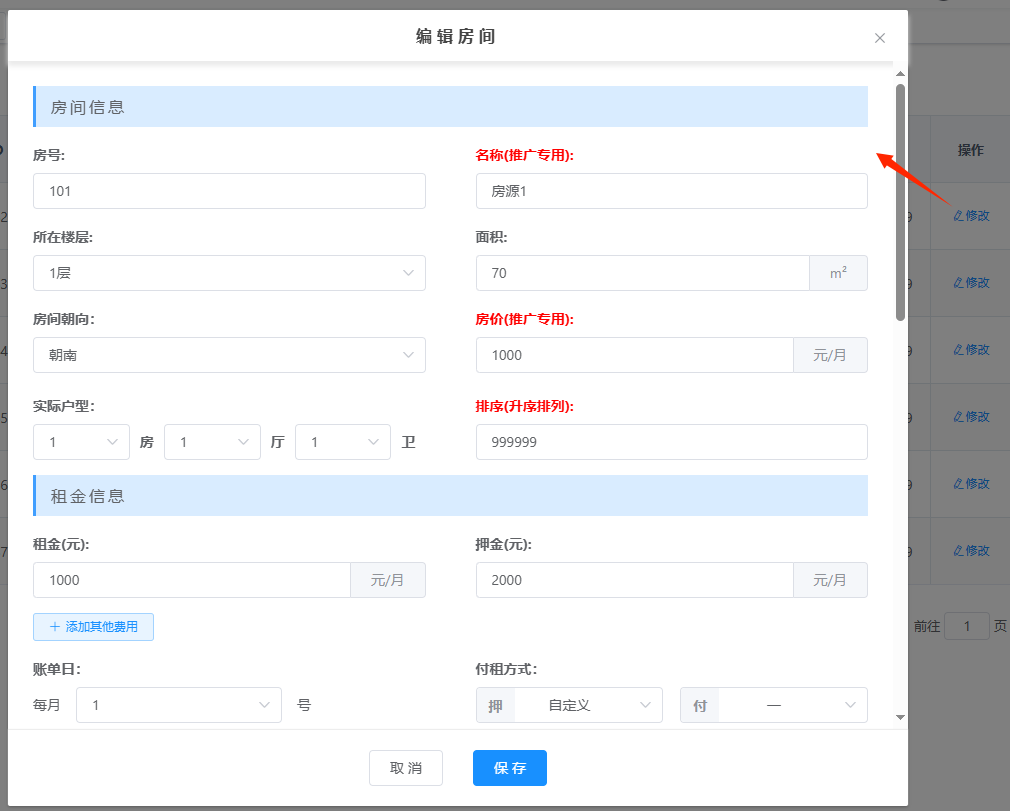Click the dialog's vertical scrollbar thumb
The height and width of the screenshot is (811, 1010).
click(x=900, y=200)
